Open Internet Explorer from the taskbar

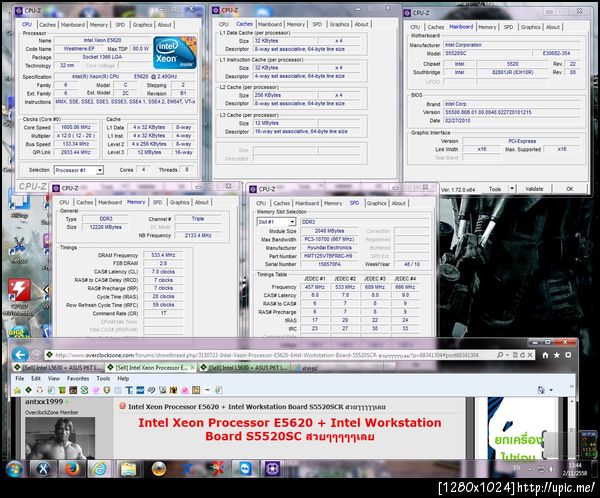[x=99, y=469]
